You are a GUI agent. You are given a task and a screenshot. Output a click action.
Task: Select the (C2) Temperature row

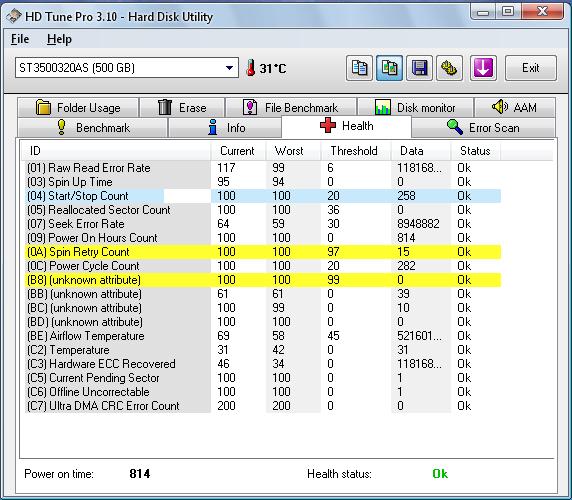point(263,350)
